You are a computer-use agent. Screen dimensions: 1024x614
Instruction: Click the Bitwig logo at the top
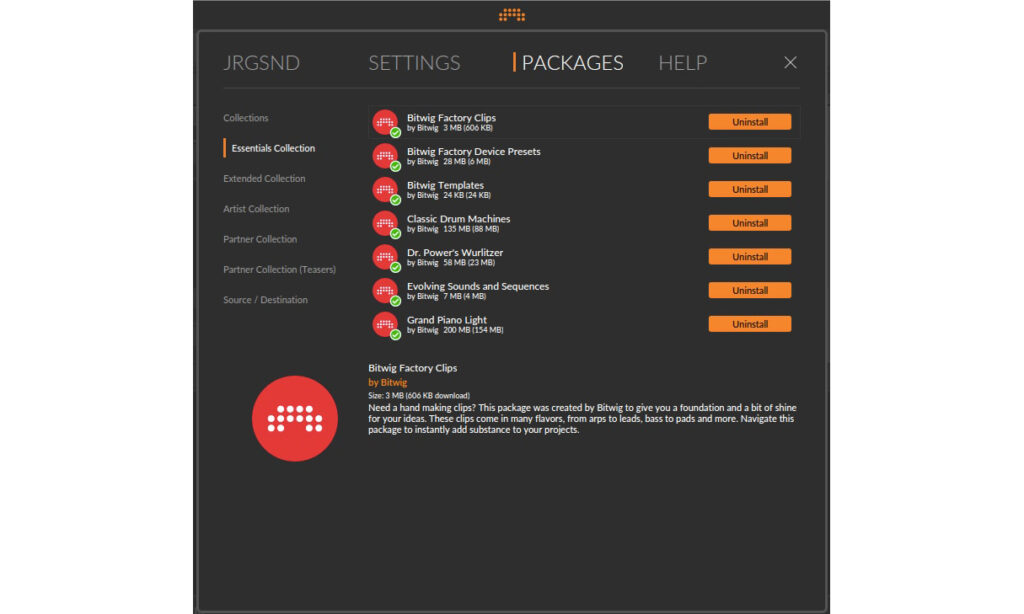coord(512,15)
